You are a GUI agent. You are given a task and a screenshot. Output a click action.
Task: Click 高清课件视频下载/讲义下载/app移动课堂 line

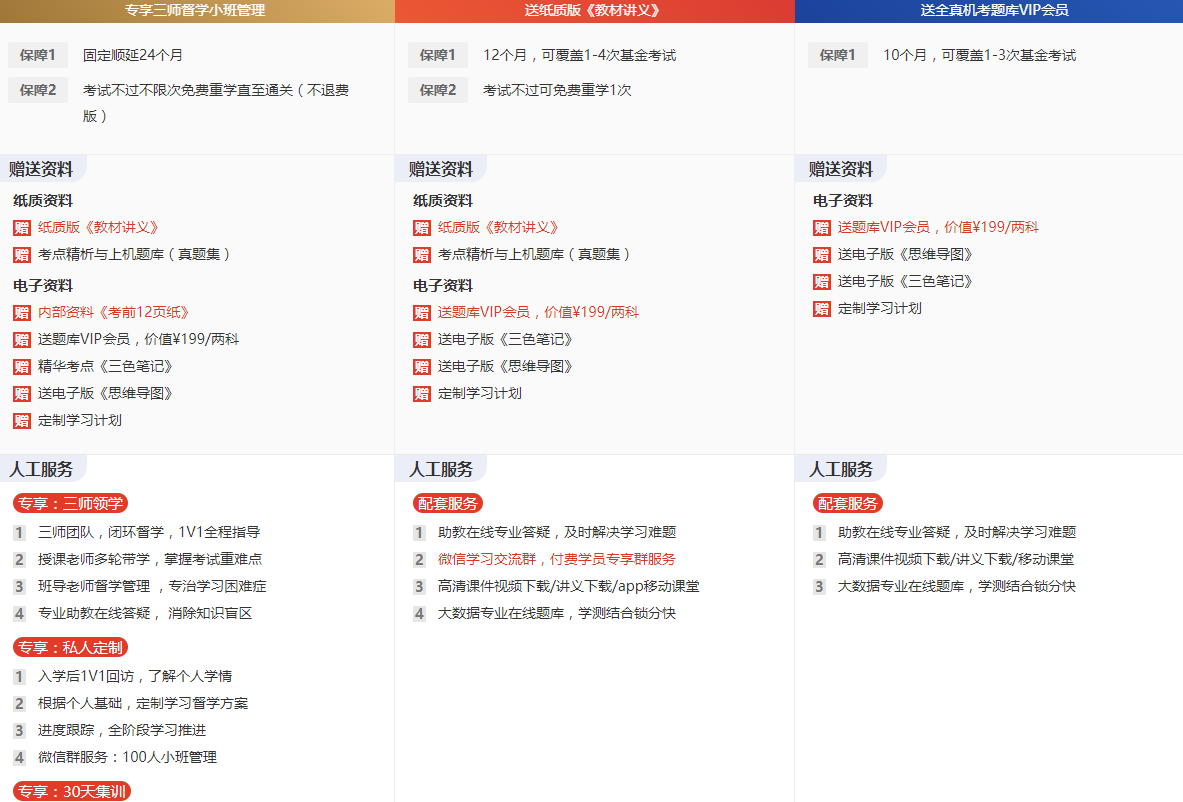click(568, 587)
